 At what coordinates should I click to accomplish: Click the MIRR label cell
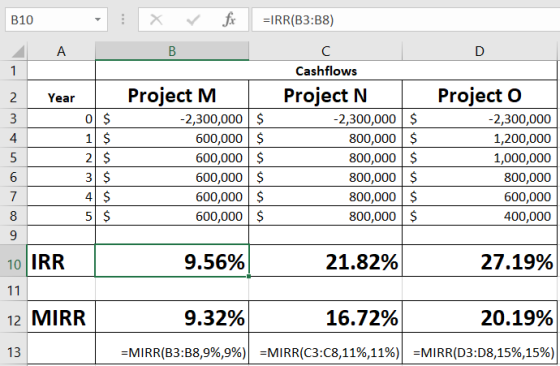pyautogui.click(x=61, y=317)
